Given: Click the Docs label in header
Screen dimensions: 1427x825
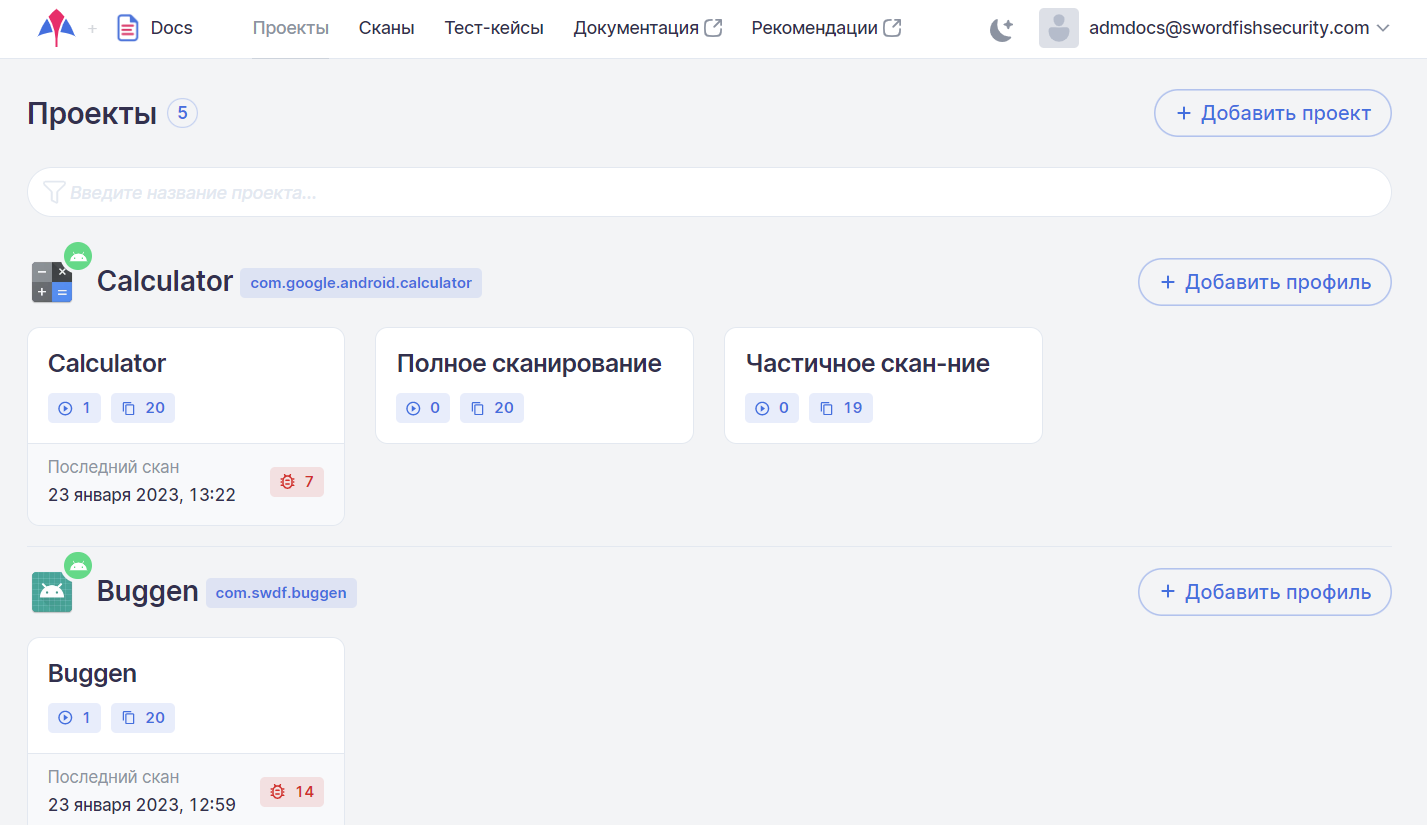Looking at the screenshot, I should pyautogui.click(x=172, y=28).
